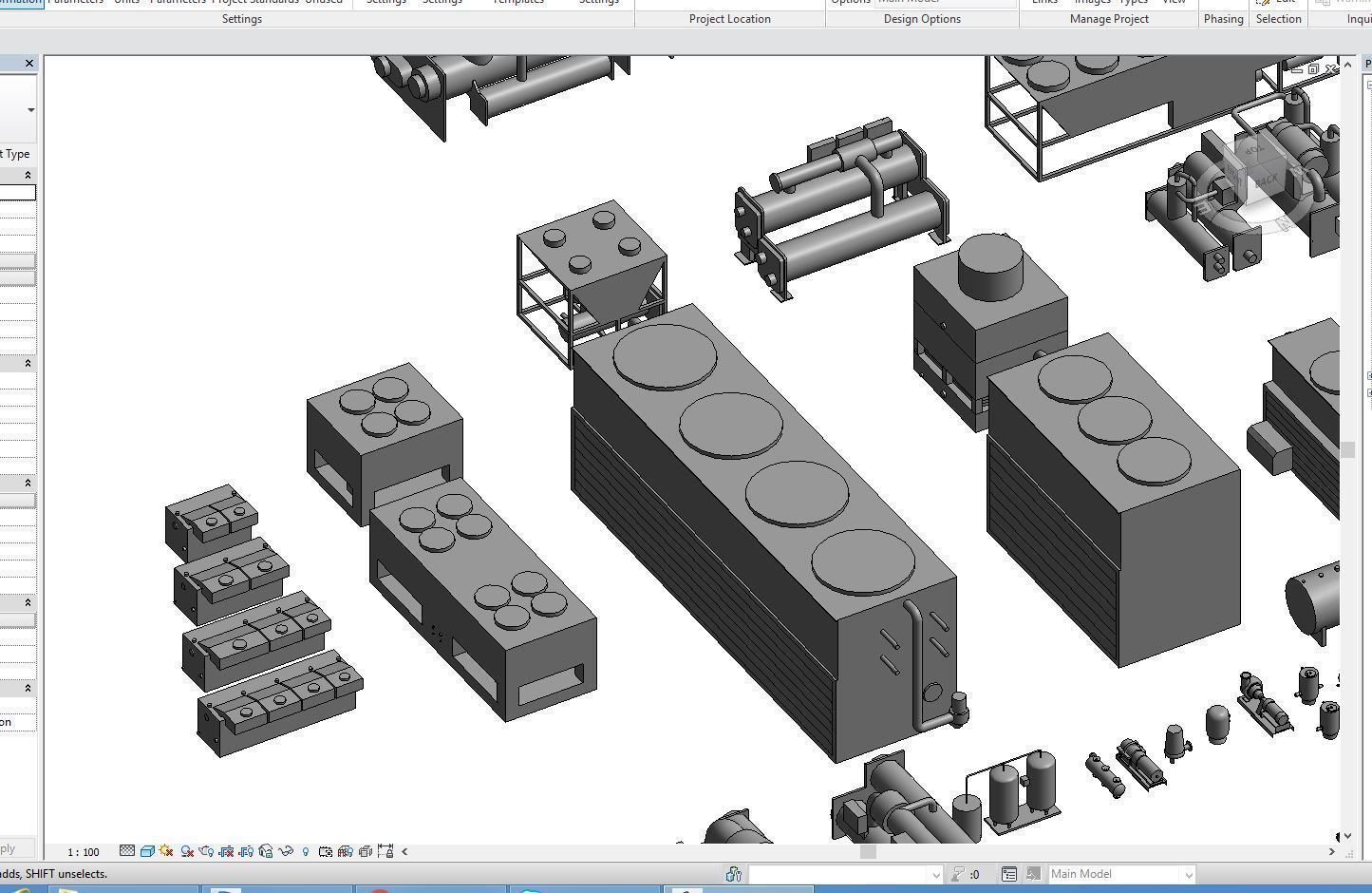Change the 1:100 view scale
The height and width of the screenshot is (893, 1372).
coord(82,851)
